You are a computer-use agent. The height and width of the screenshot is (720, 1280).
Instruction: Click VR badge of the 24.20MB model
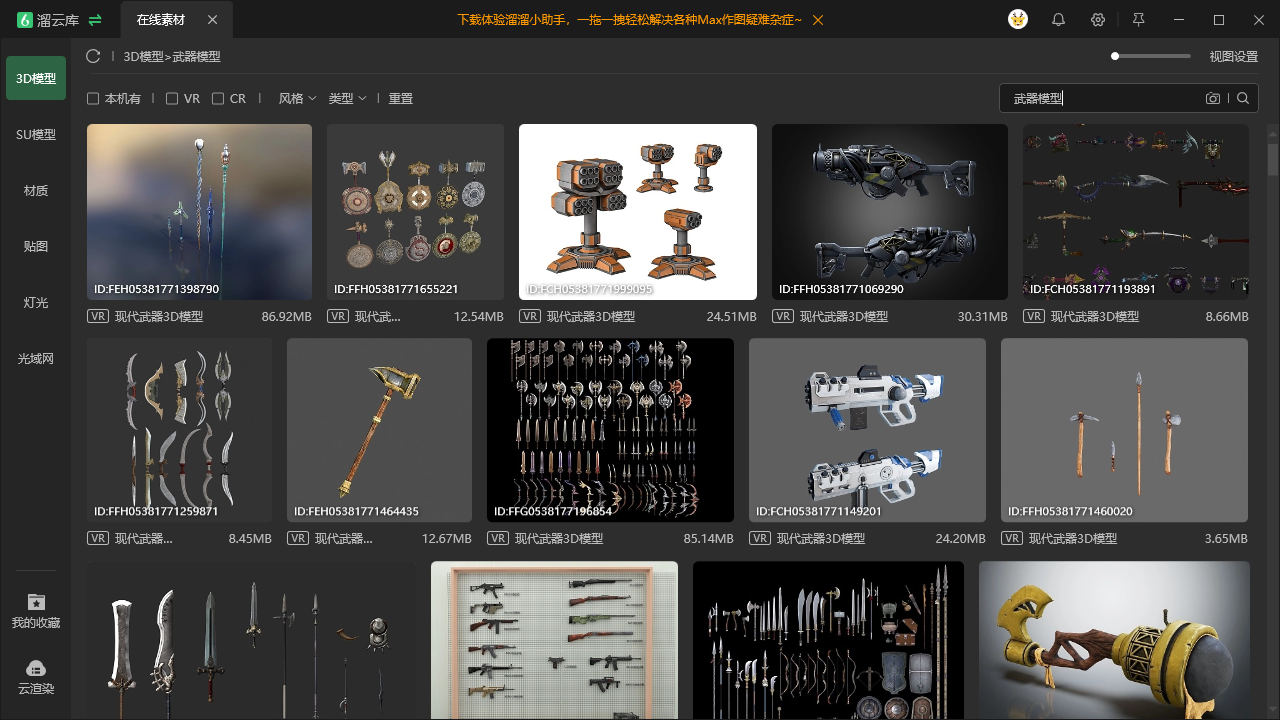click(760, 538)
